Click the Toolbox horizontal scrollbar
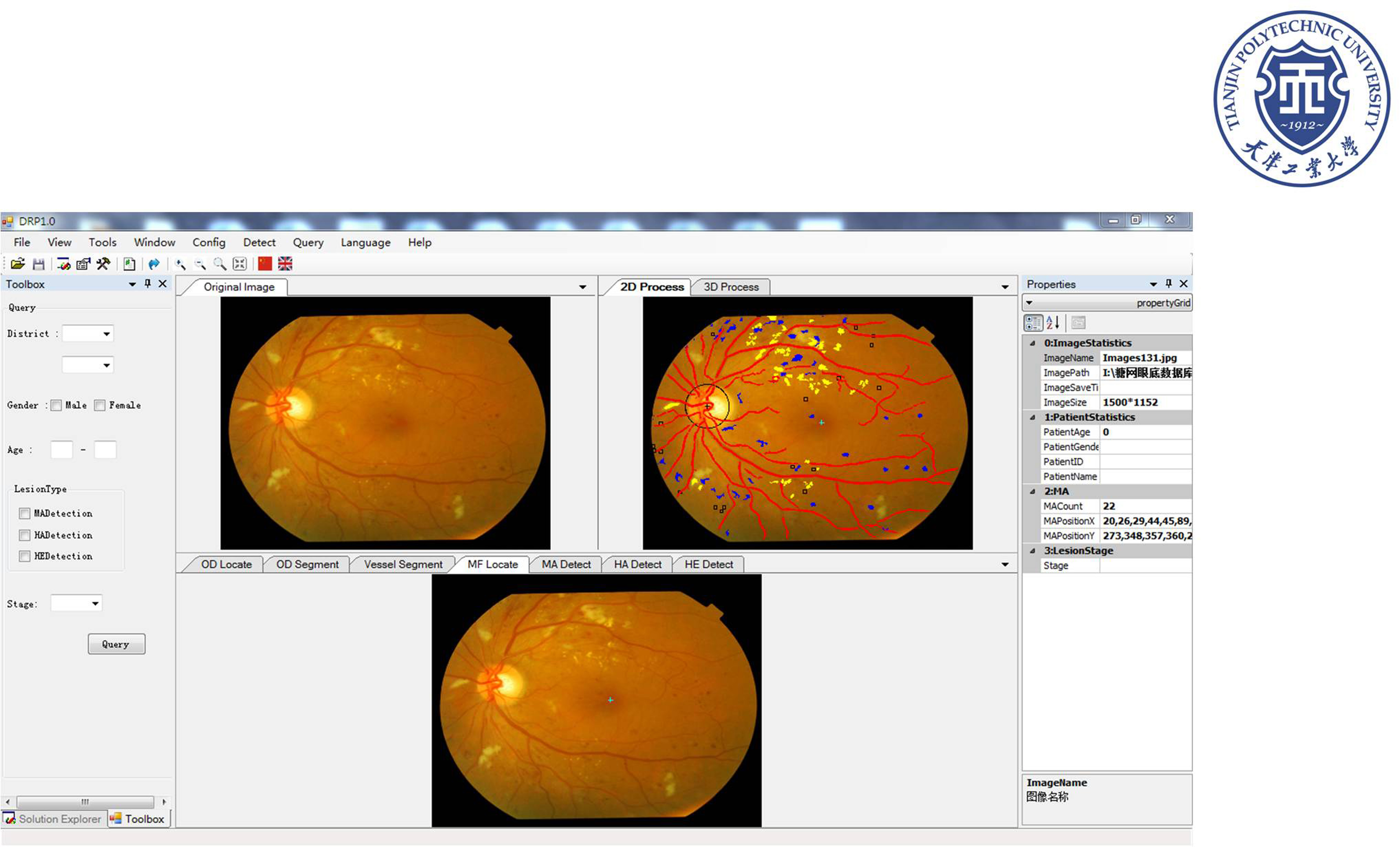The image size is (1400, 847). coord(85,802)
